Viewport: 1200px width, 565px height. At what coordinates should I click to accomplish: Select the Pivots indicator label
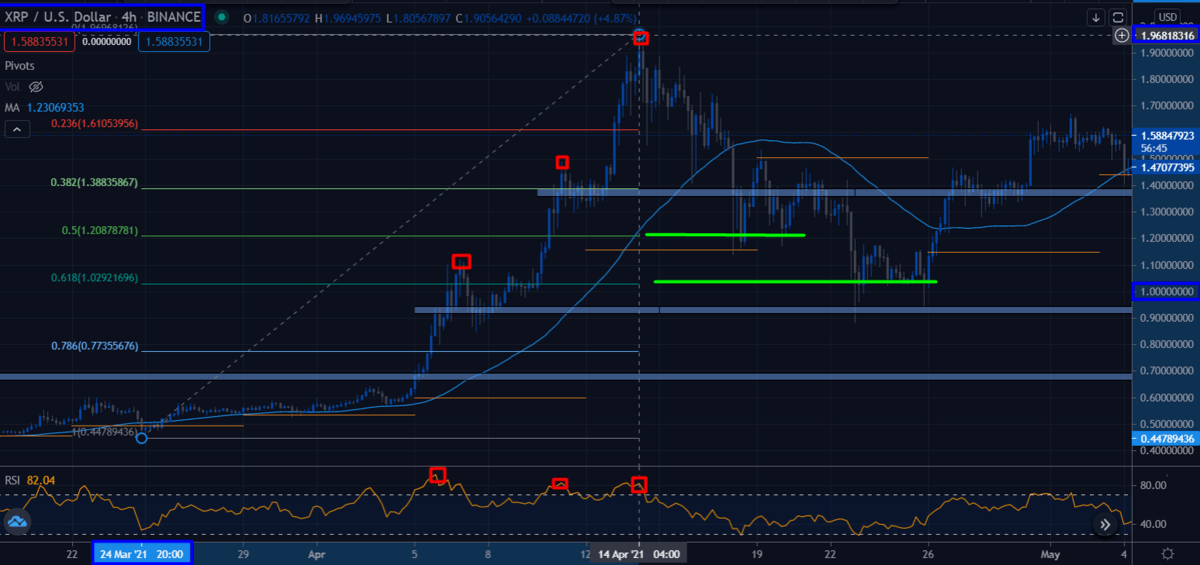coord(20,65)
